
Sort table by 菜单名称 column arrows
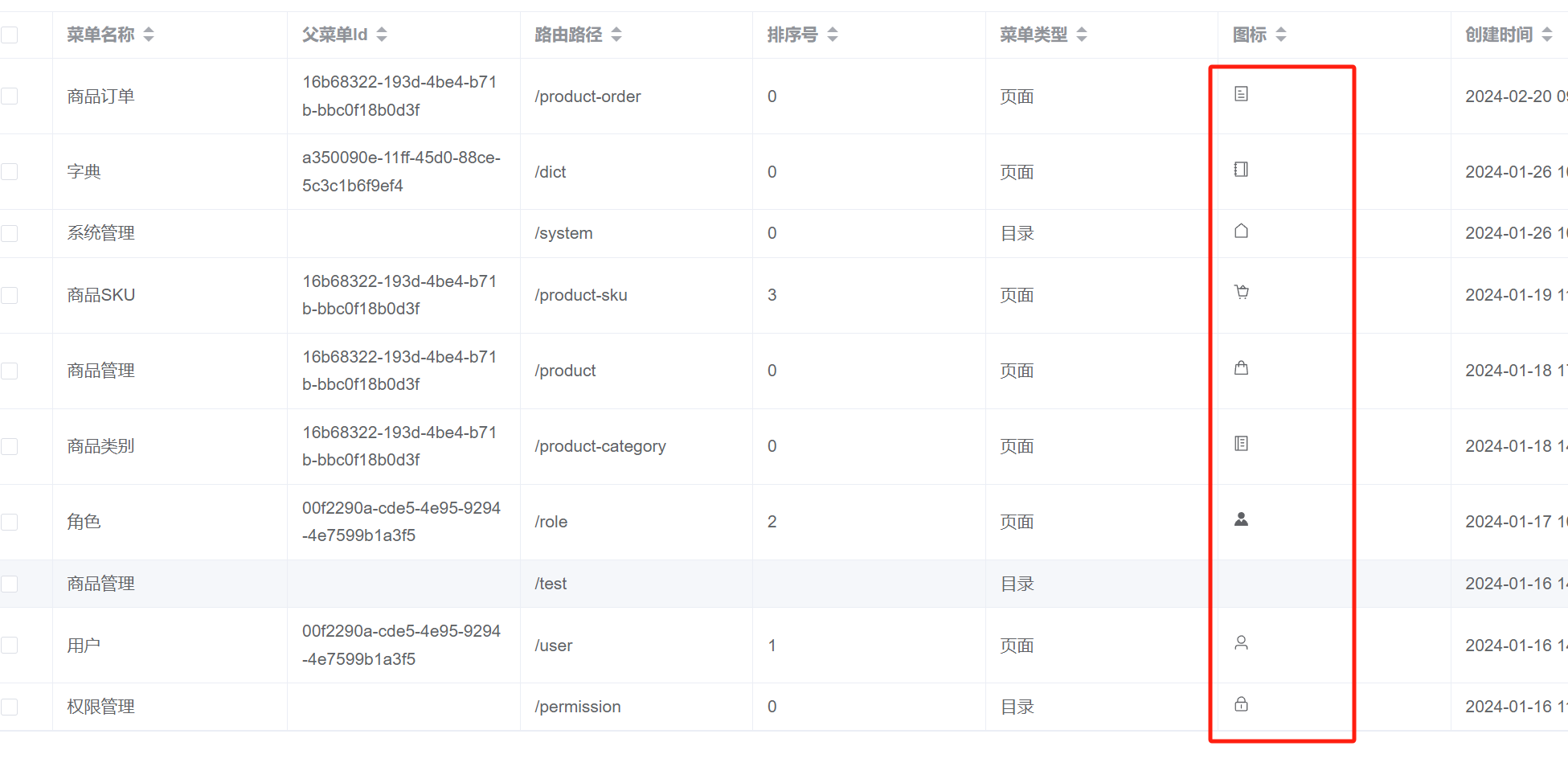tap(149, 35)
